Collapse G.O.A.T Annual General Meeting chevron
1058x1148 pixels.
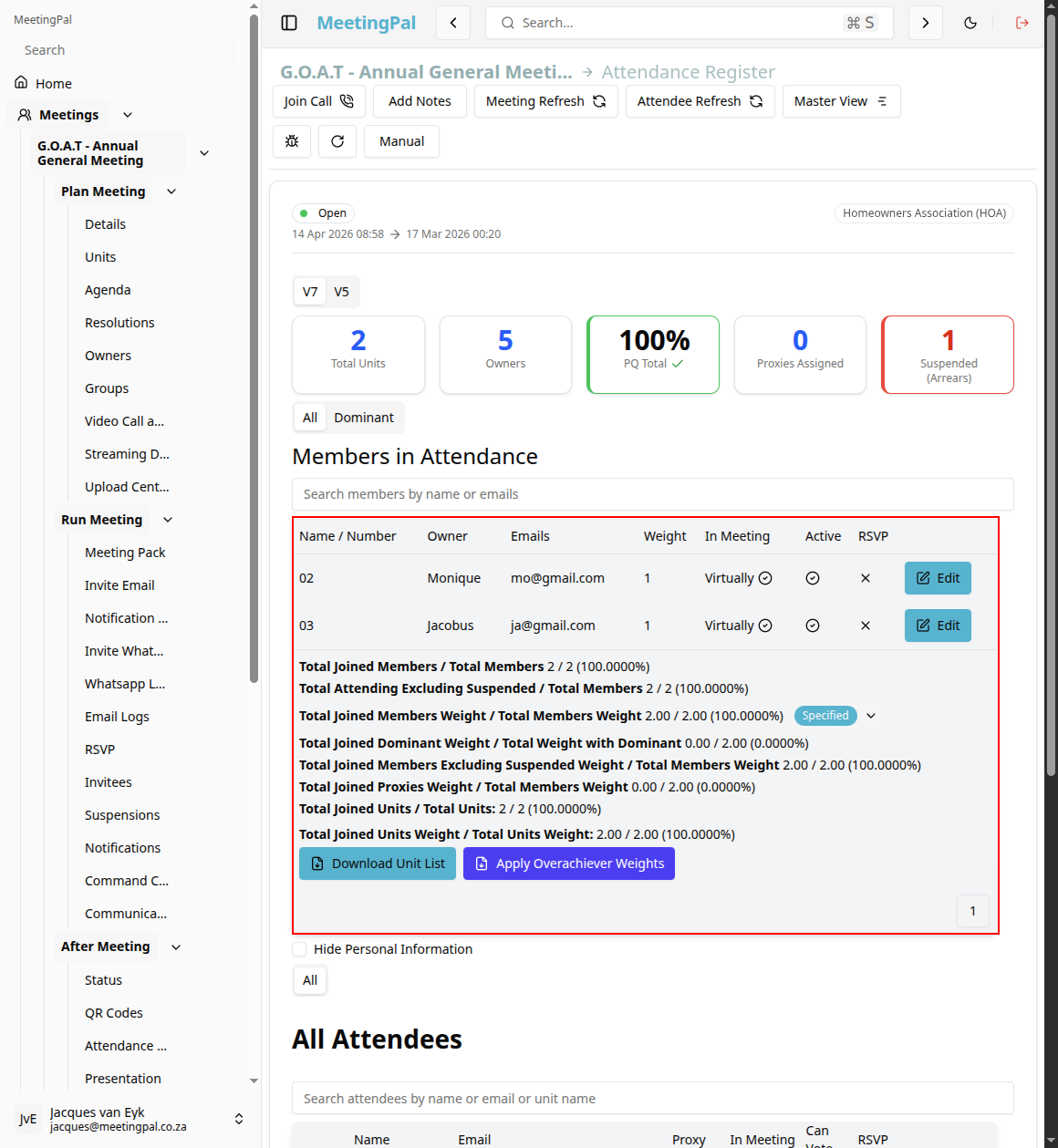[204, 153]
